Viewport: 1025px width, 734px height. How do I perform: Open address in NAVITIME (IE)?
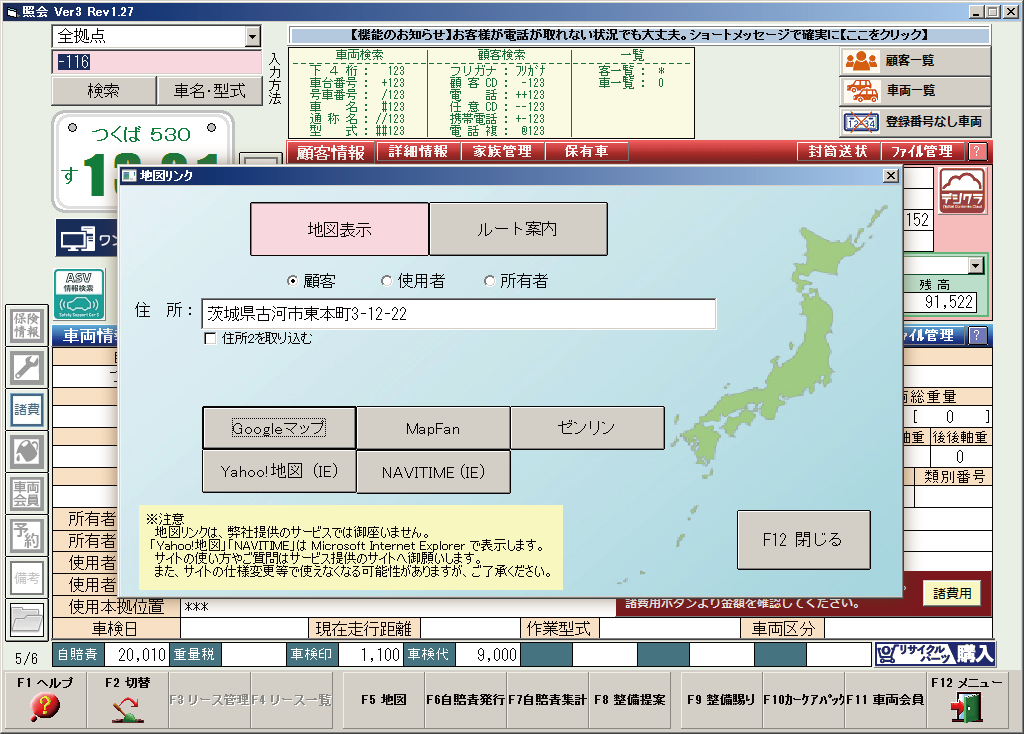point(433,471)
